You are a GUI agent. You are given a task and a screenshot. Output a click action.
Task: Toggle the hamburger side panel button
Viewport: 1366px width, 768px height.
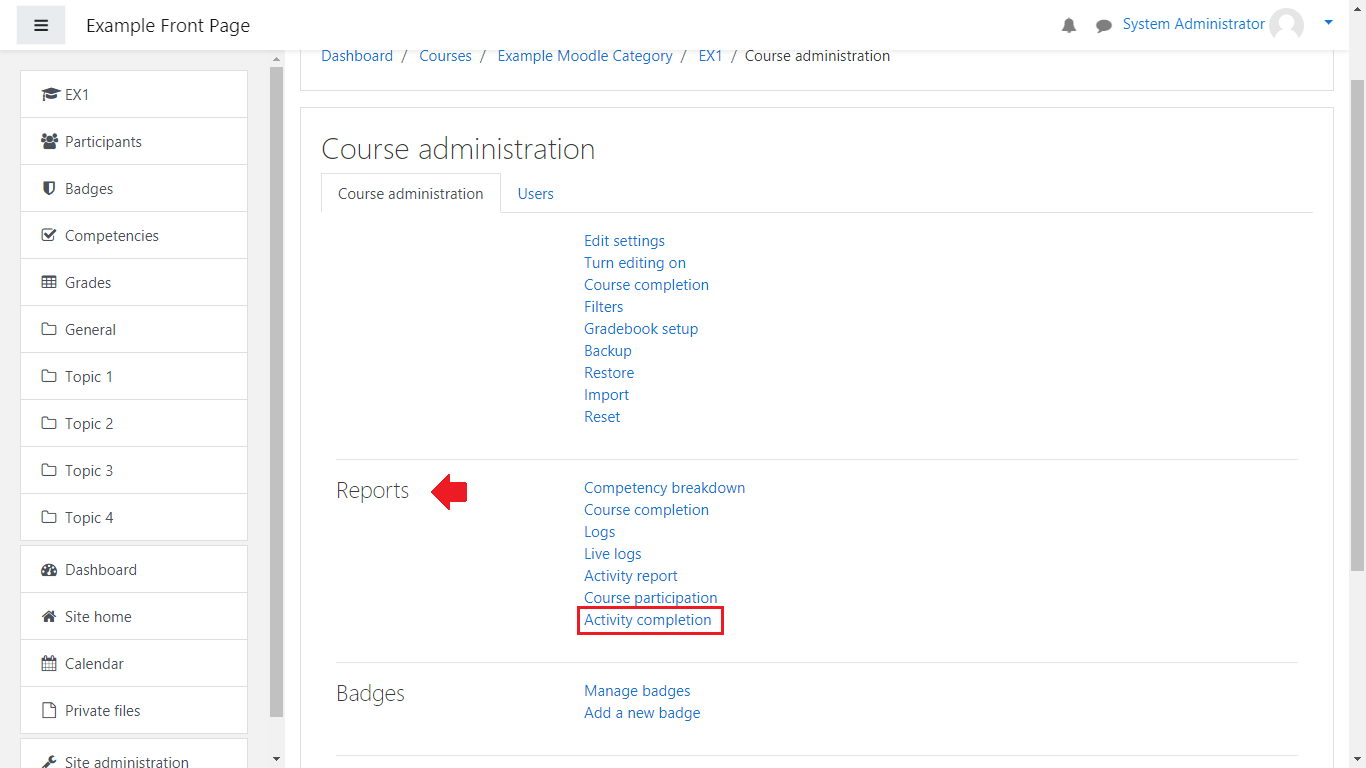coord(41,25)
